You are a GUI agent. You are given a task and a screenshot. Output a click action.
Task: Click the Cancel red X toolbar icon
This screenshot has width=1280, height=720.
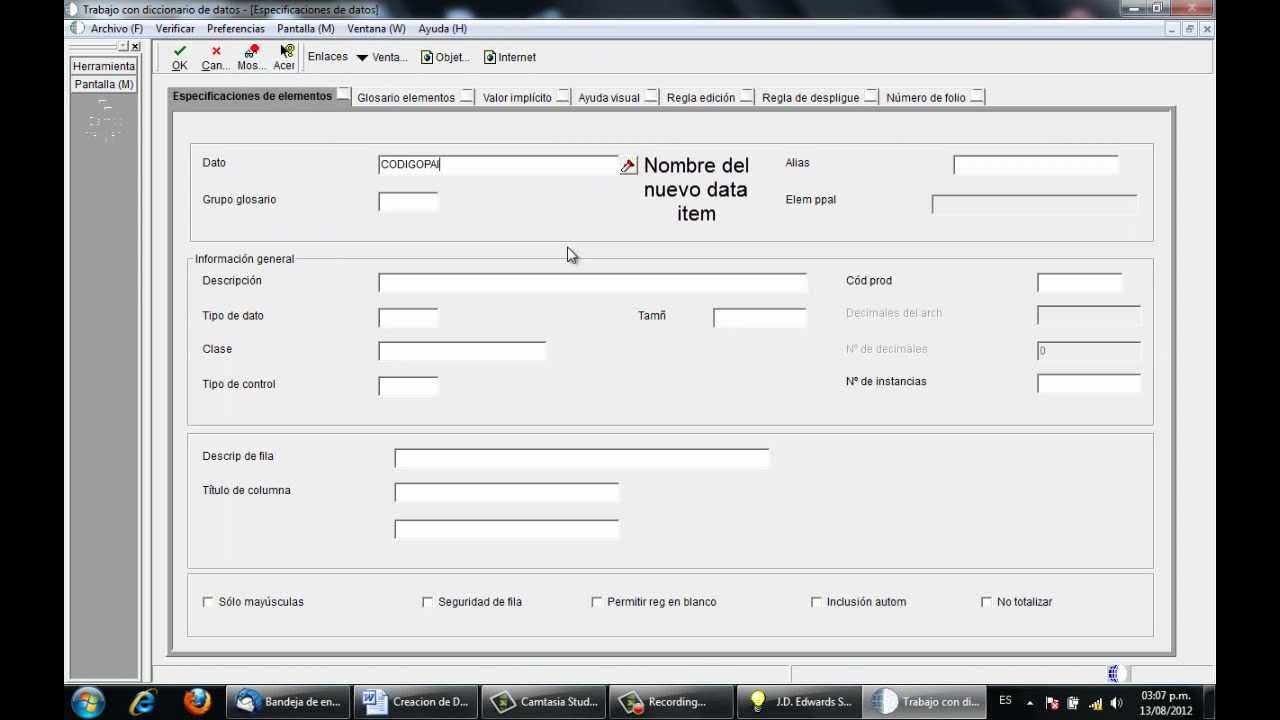216,51
